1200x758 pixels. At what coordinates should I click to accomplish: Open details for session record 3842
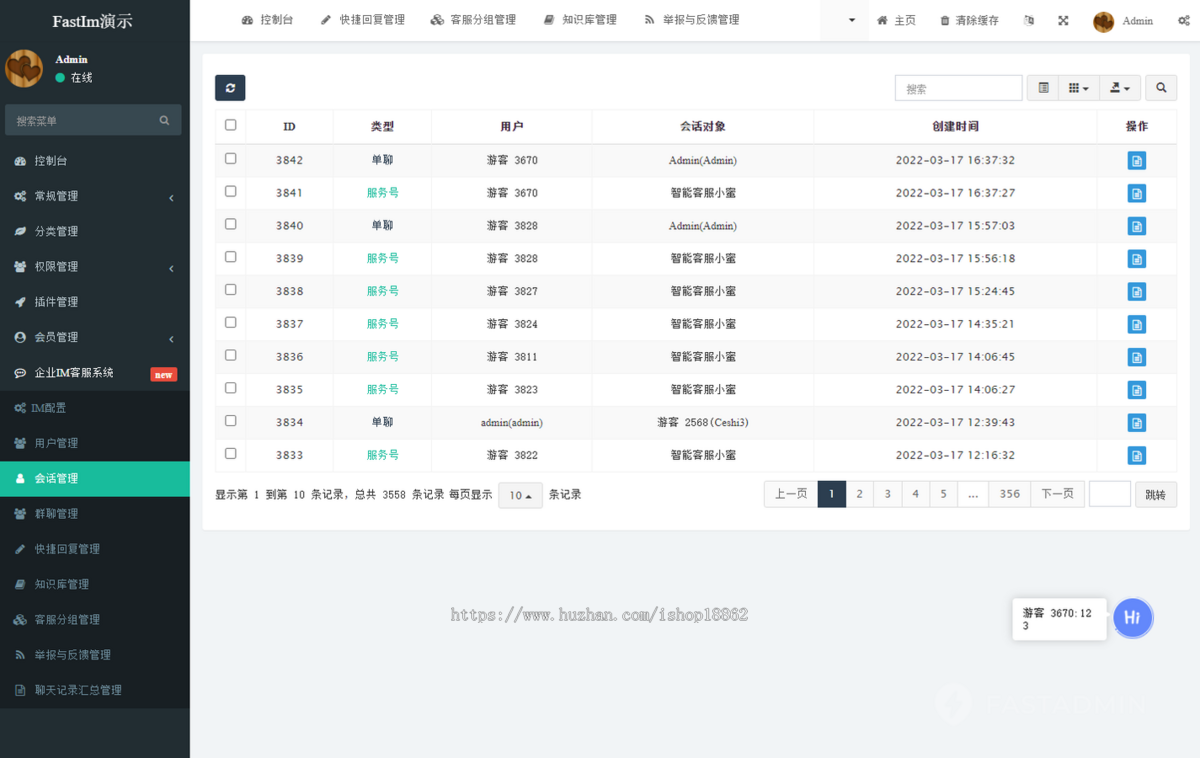point(1136,160)
